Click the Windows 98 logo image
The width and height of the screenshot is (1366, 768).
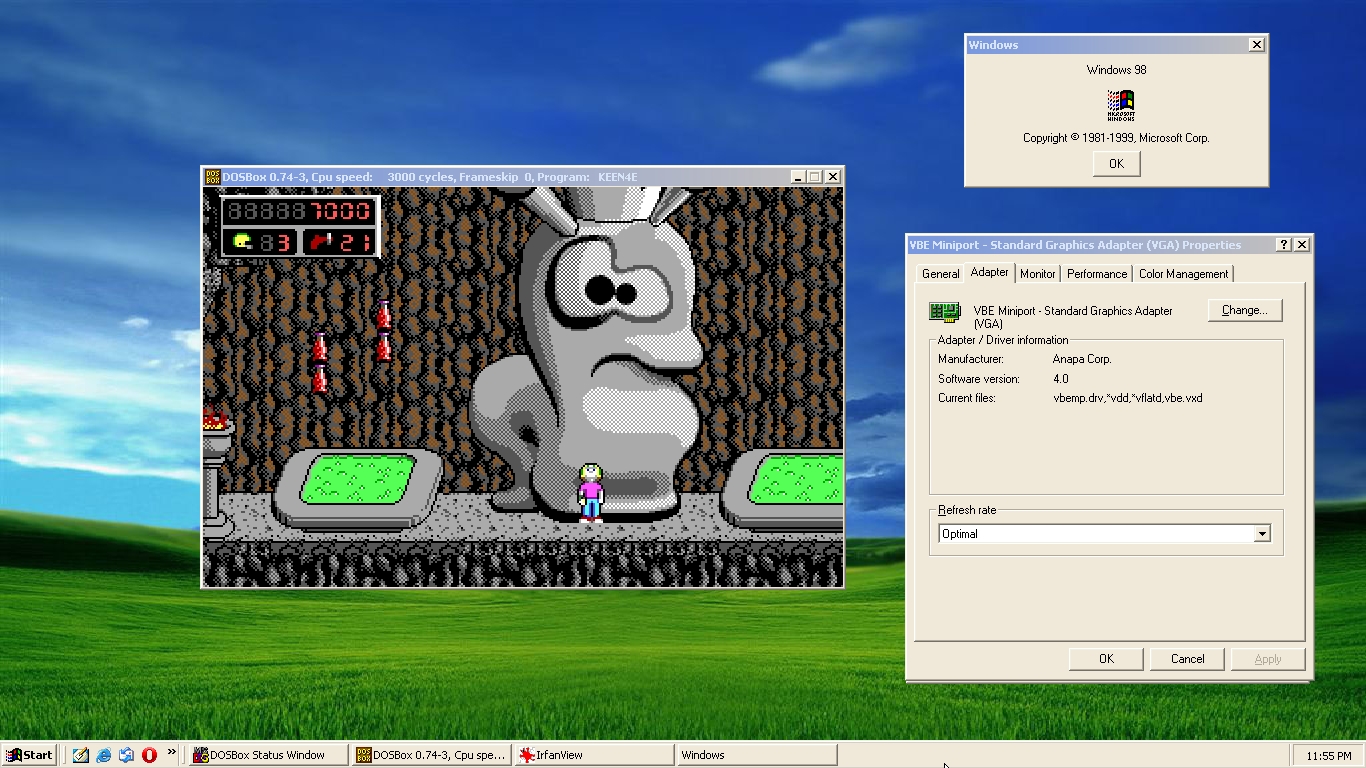(1121, 105)
